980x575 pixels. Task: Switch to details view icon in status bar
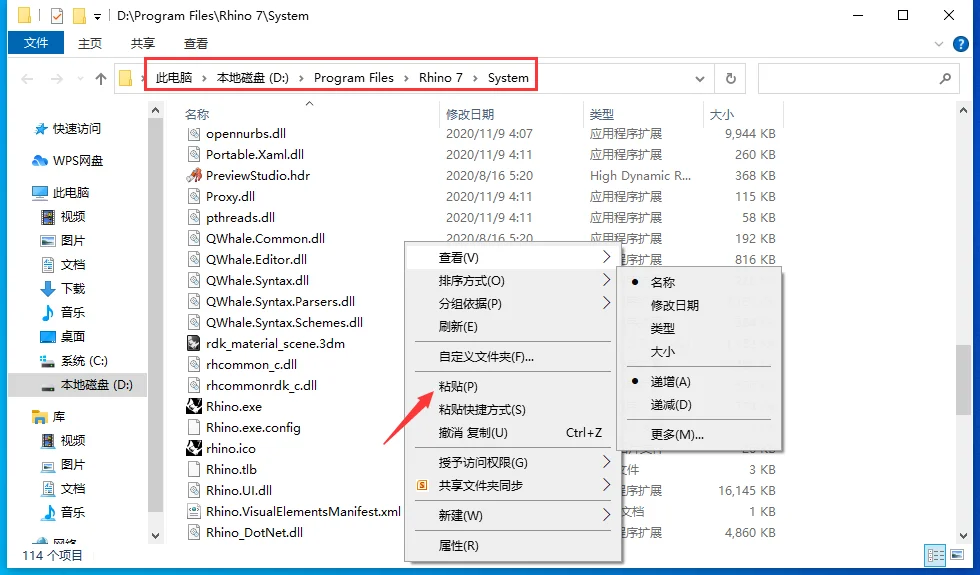[x=936, y=555]
